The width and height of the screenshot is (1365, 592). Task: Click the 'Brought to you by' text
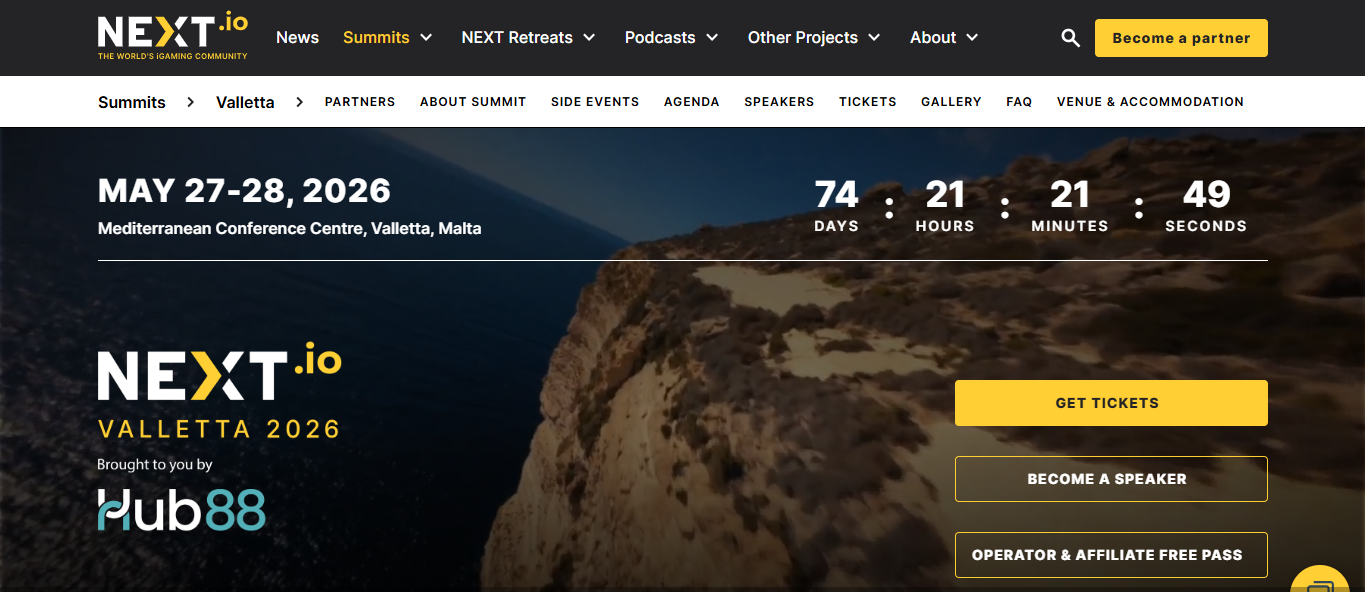(x=155, y=464)
